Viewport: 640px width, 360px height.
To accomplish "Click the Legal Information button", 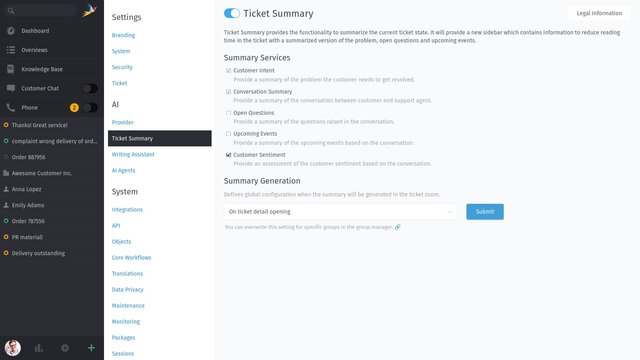I will (x=599, y=13).
